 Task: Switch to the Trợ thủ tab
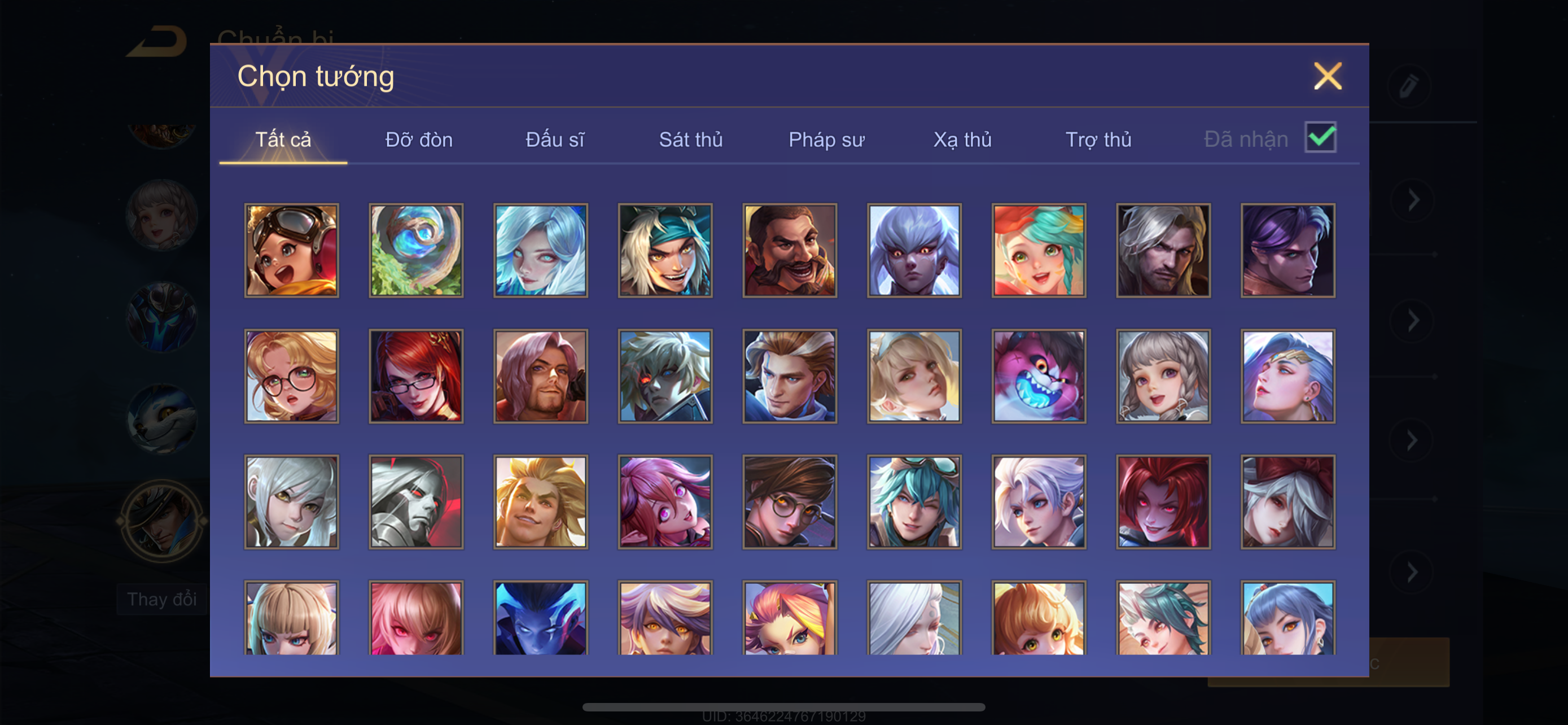tap(1098, 139)
